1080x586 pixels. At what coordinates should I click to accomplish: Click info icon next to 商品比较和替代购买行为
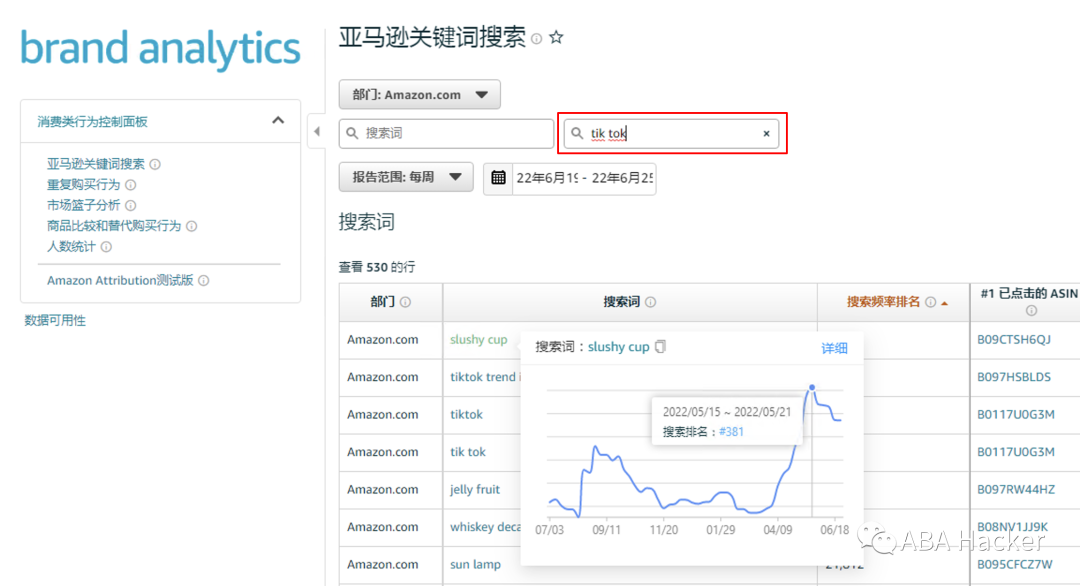[191, 226]
